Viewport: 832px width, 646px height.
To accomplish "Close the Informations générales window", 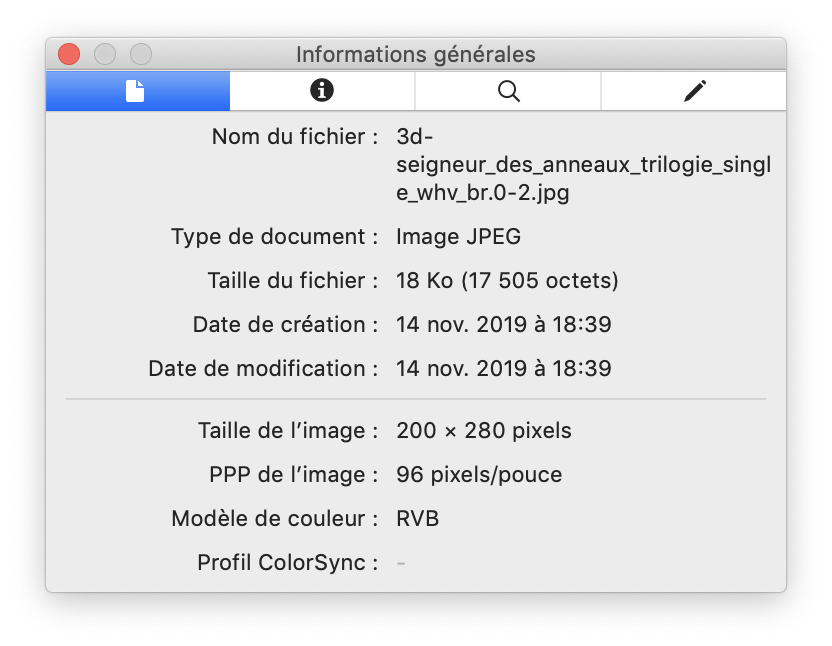I will pos(69,54).
